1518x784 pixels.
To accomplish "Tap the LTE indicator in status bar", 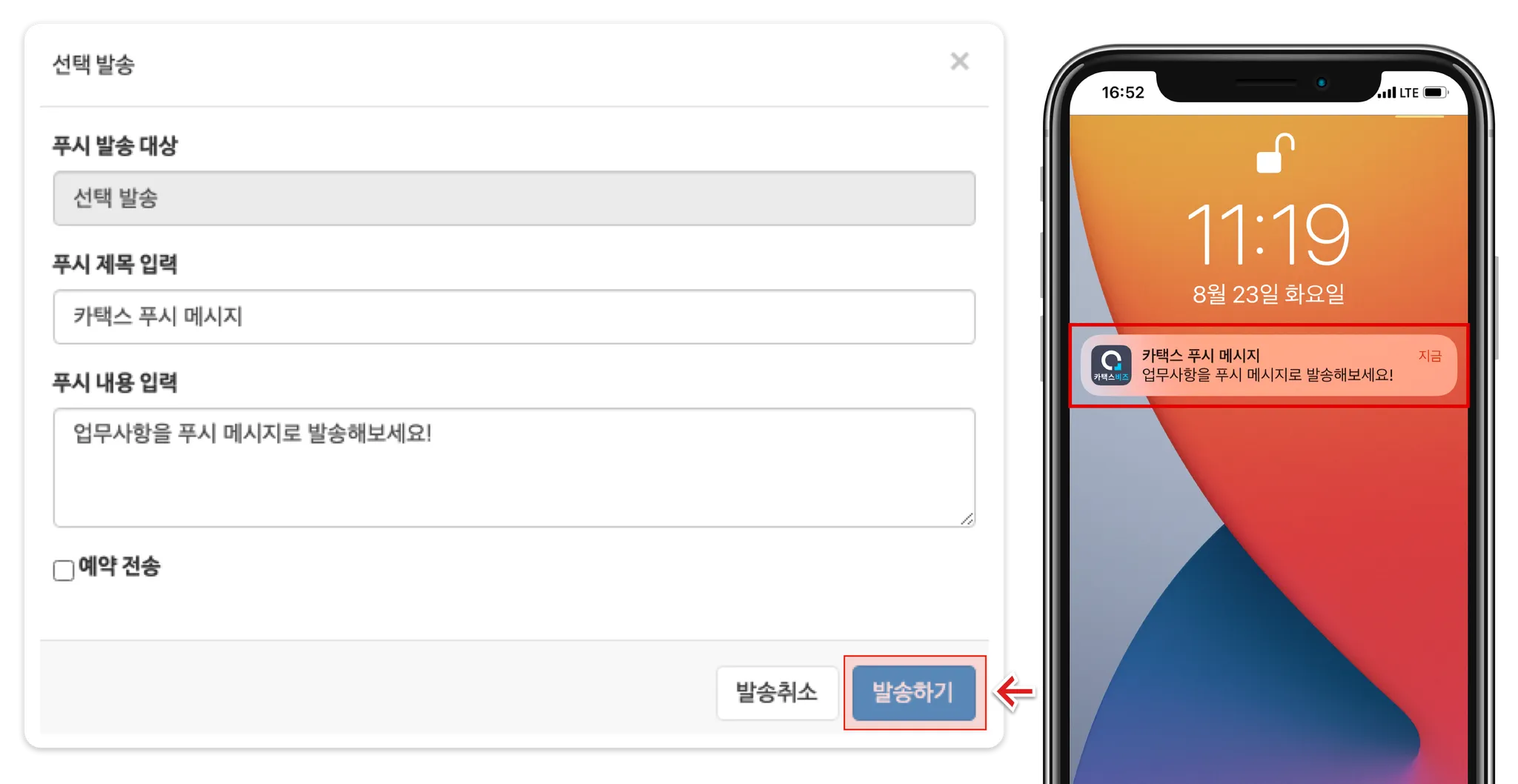I will coord(1409,93).
